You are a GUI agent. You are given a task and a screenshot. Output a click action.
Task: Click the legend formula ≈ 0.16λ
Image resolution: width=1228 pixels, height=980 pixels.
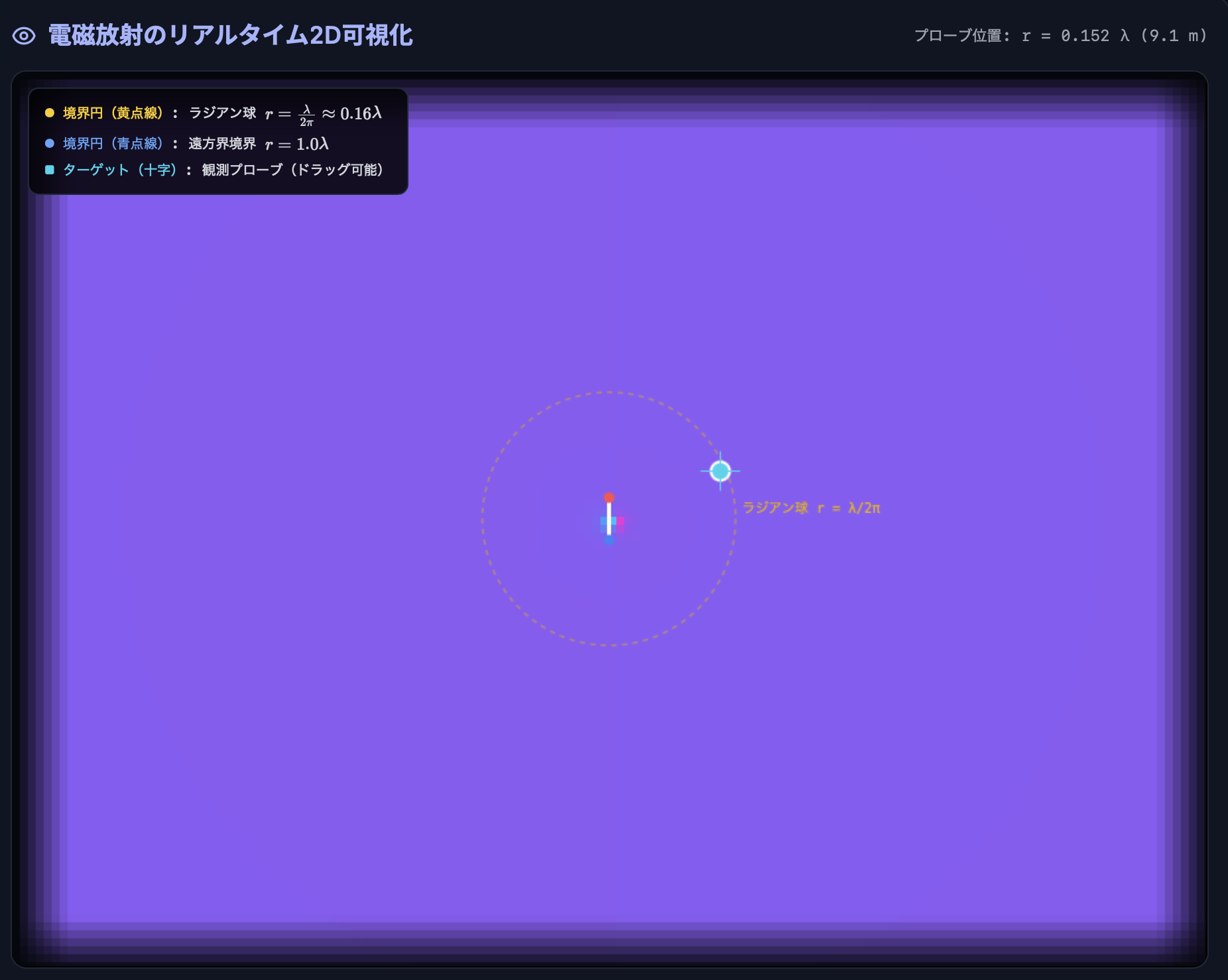click(x=352, y=113)
